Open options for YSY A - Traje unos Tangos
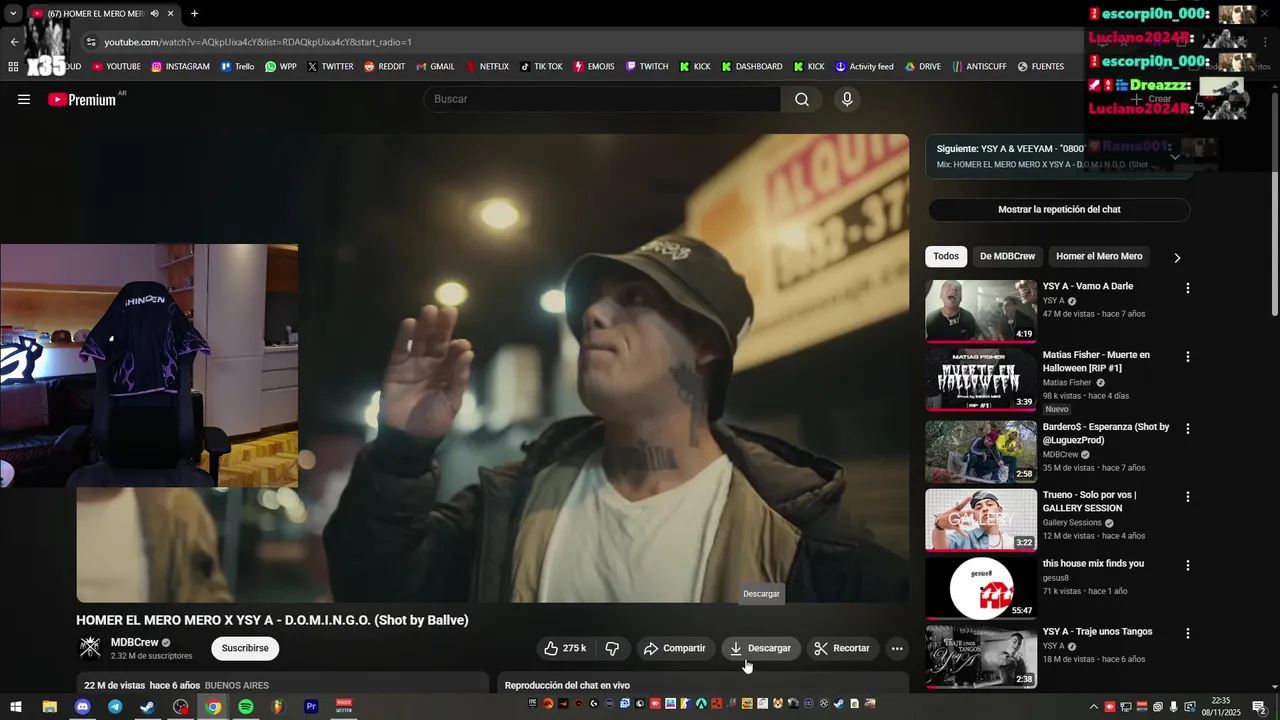 1188,633
